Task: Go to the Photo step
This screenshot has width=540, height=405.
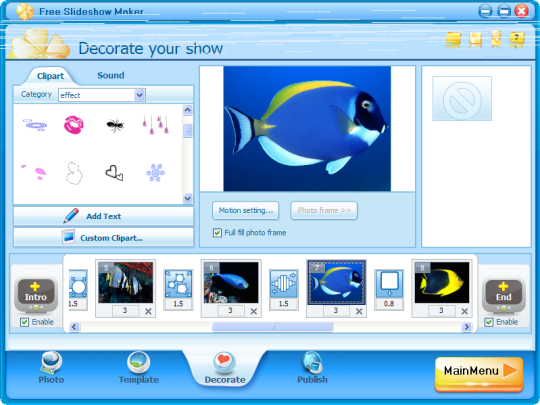Action: click(x=51, y=368)
